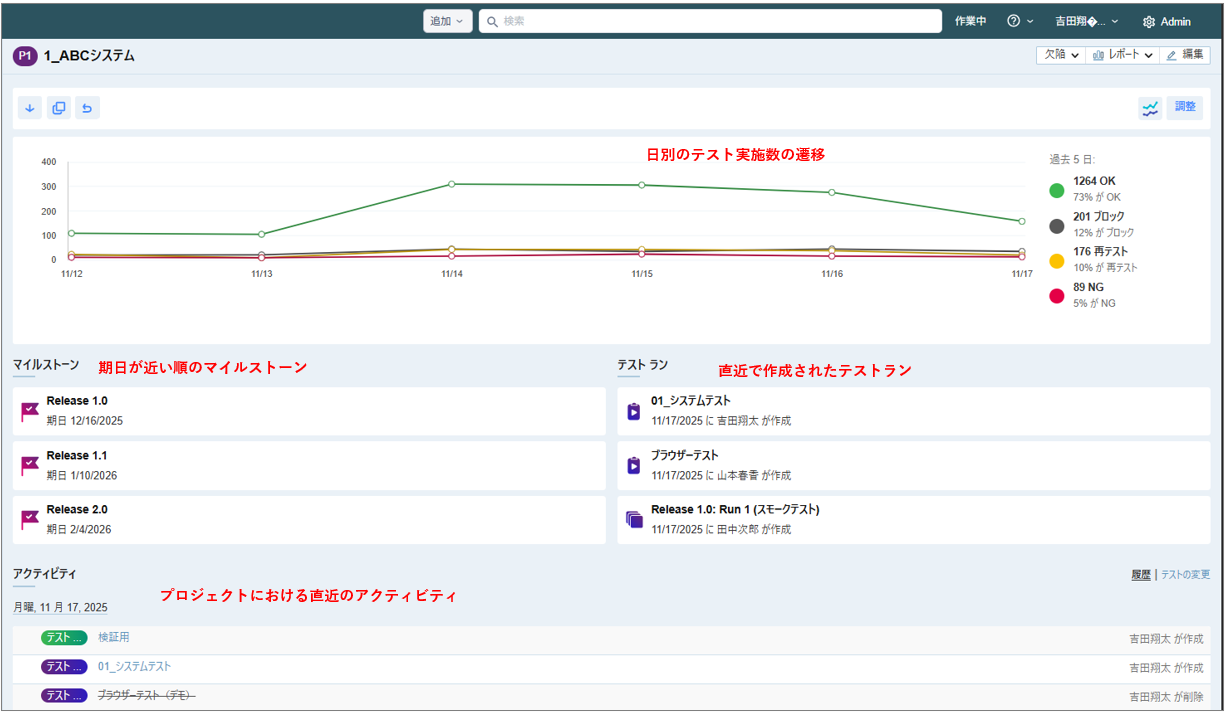Open the 検証用 activity link
The image size is (1226, 712).
click(x=114, y=638)
